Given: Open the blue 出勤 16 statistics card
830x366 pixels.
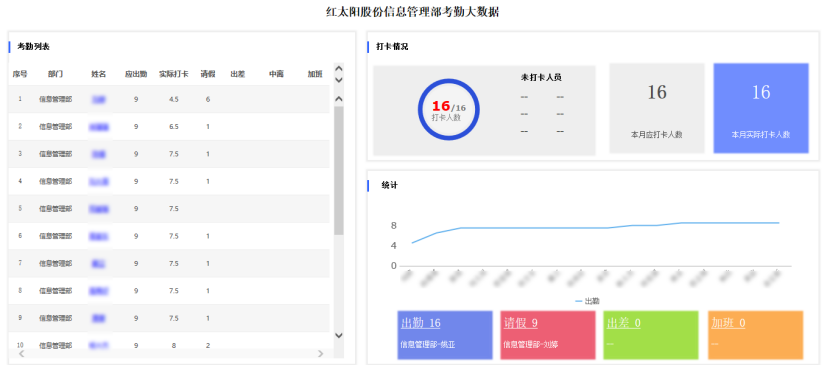Looking at the screenshot, I should click(x=445, y=335).
